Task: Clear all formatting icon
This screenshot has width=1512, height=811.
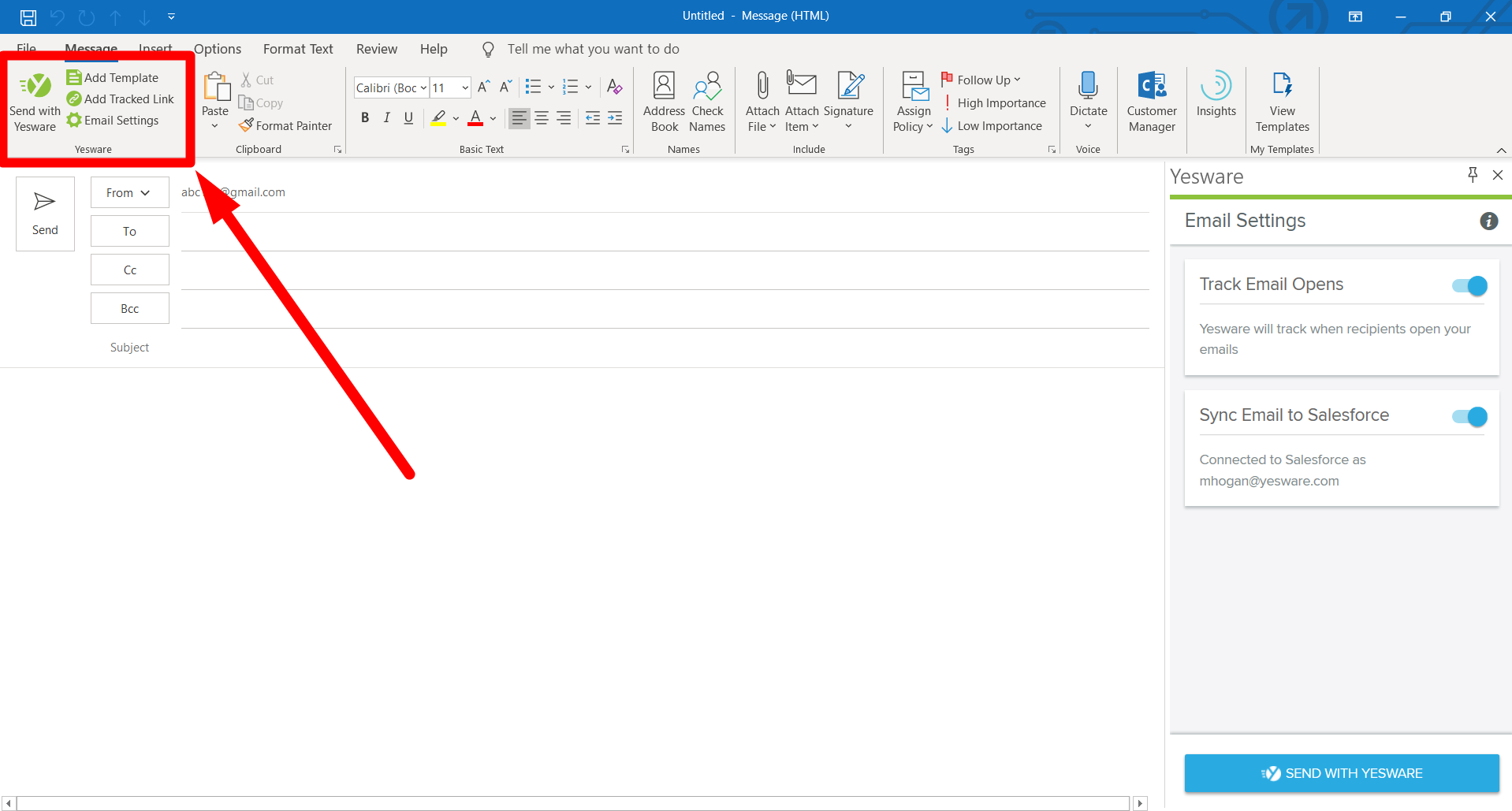Action: pyautogui.click(x=615, y=87)
